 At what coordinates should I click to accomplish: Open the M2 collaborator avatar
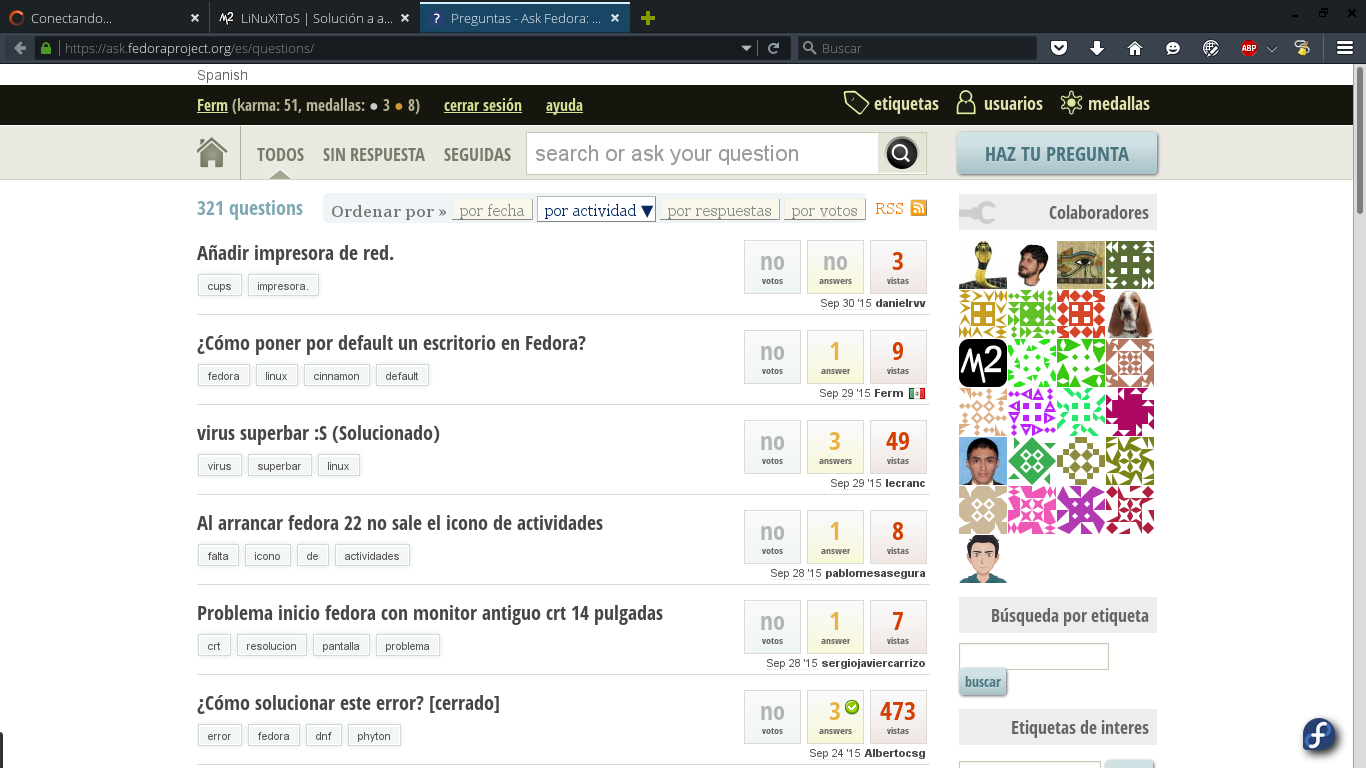983,363
